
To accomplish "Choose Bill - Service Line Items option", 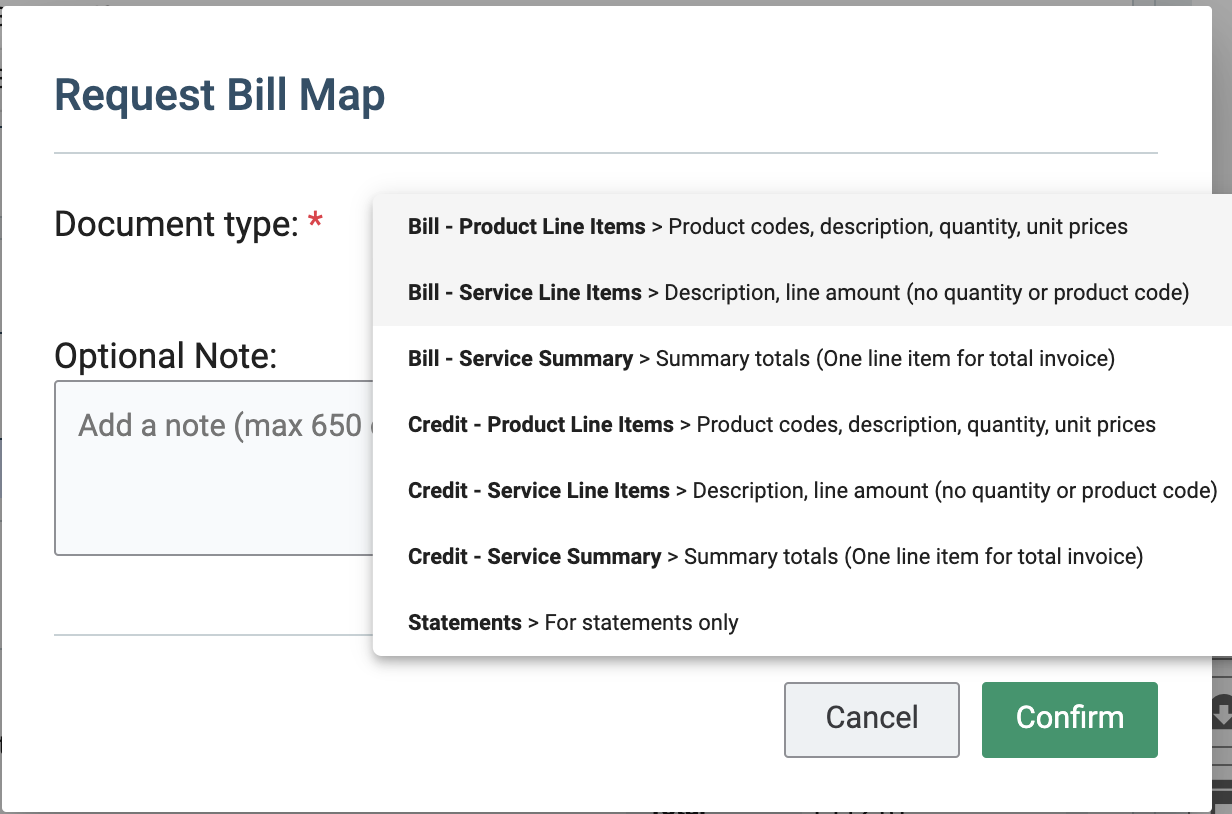I will tap(797, 293).
